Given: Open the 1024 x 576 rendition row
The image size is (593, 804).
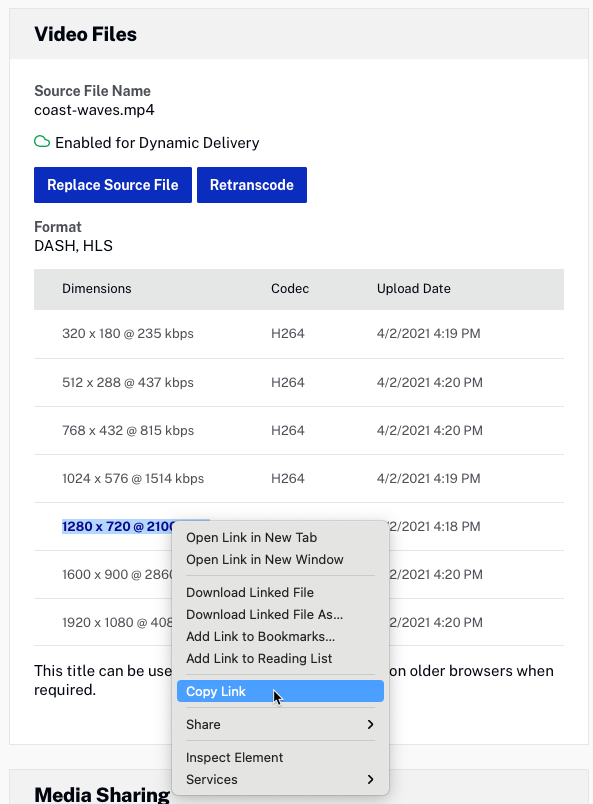Looking at the screenshot, I should [x=299, y=478].
